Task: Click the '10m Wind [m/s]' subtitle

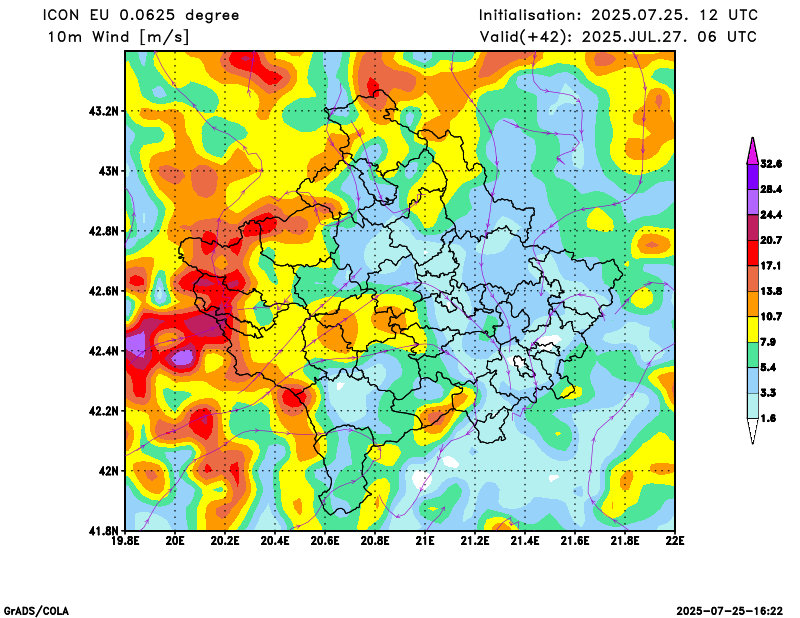Action: click(x=118, y=37)
